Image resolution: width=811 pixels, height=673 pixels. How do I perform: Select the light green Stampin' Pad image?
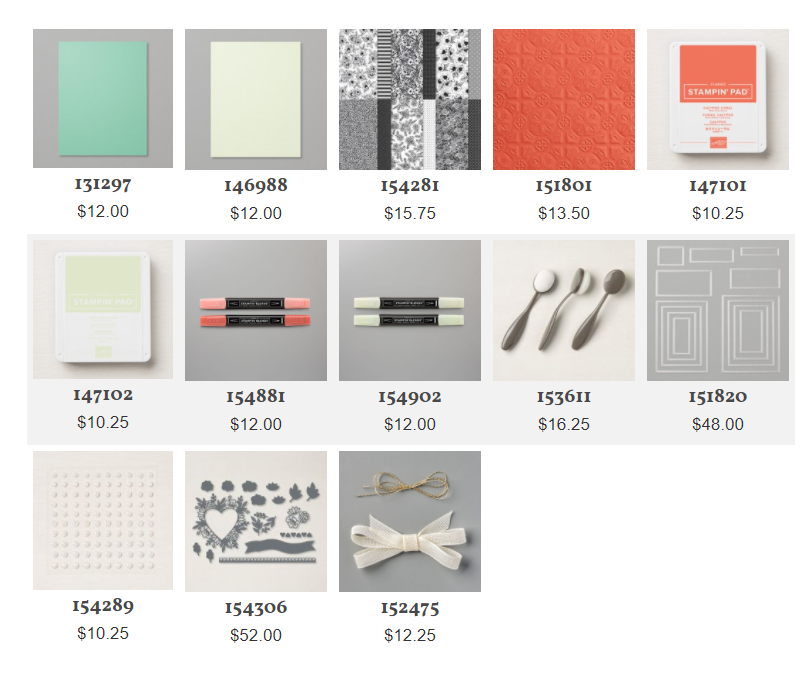click(x=103, y=309)
